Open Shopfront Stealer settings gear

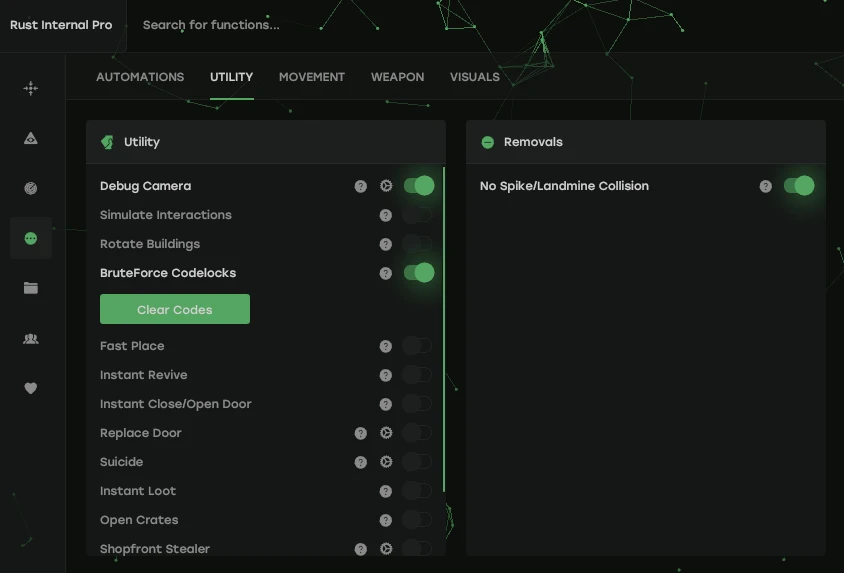point(386,549)
